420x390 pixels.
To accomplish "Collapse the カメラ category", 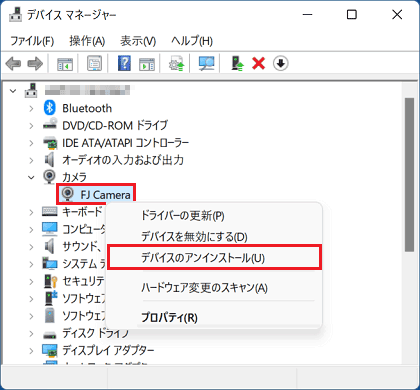I will click(31, 177).
